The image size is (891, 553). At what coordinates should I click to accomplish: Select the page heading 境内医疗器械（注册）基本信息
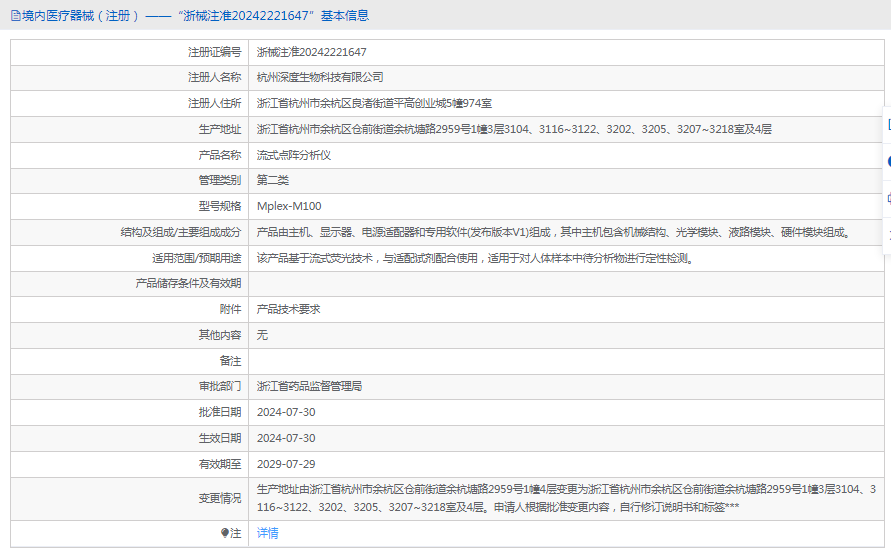pyautogui.click(x=190, y=16)
